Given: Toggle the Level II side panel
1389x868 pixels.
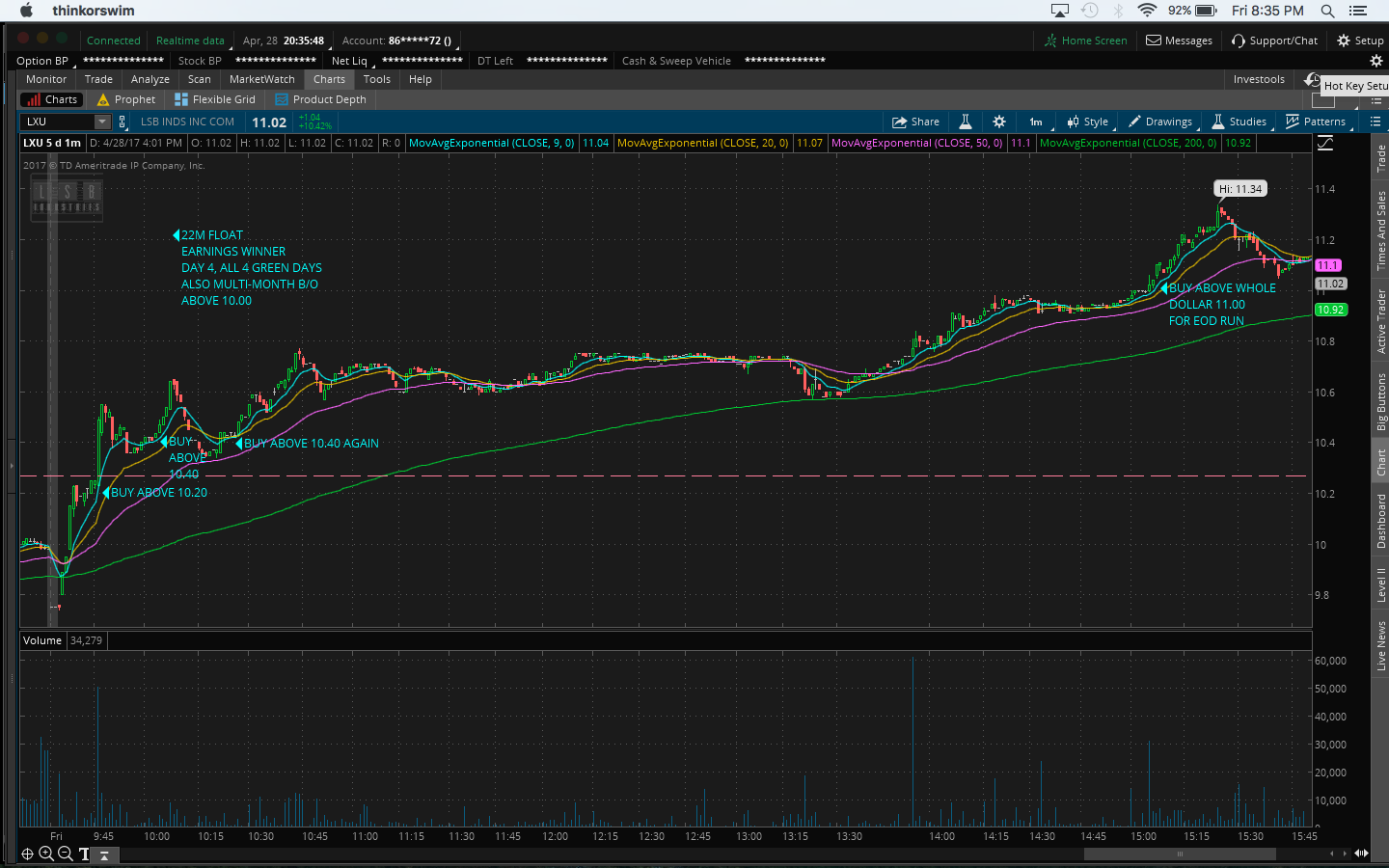Looking at the screenshot, I should (1381, 584).
